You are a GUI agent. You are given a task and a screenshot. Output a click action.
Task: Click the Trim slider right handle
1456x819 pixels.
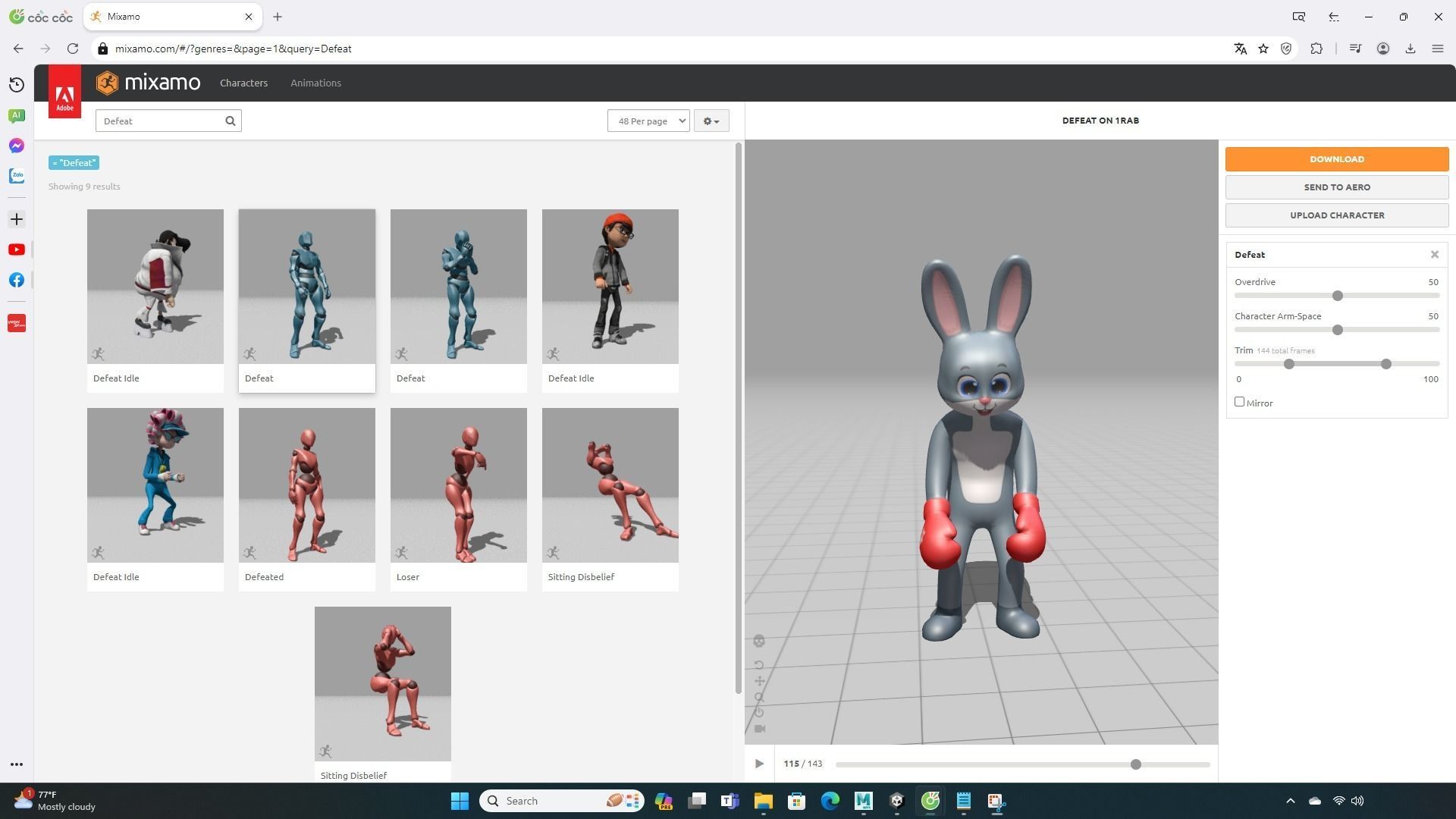click(1386, 364)
